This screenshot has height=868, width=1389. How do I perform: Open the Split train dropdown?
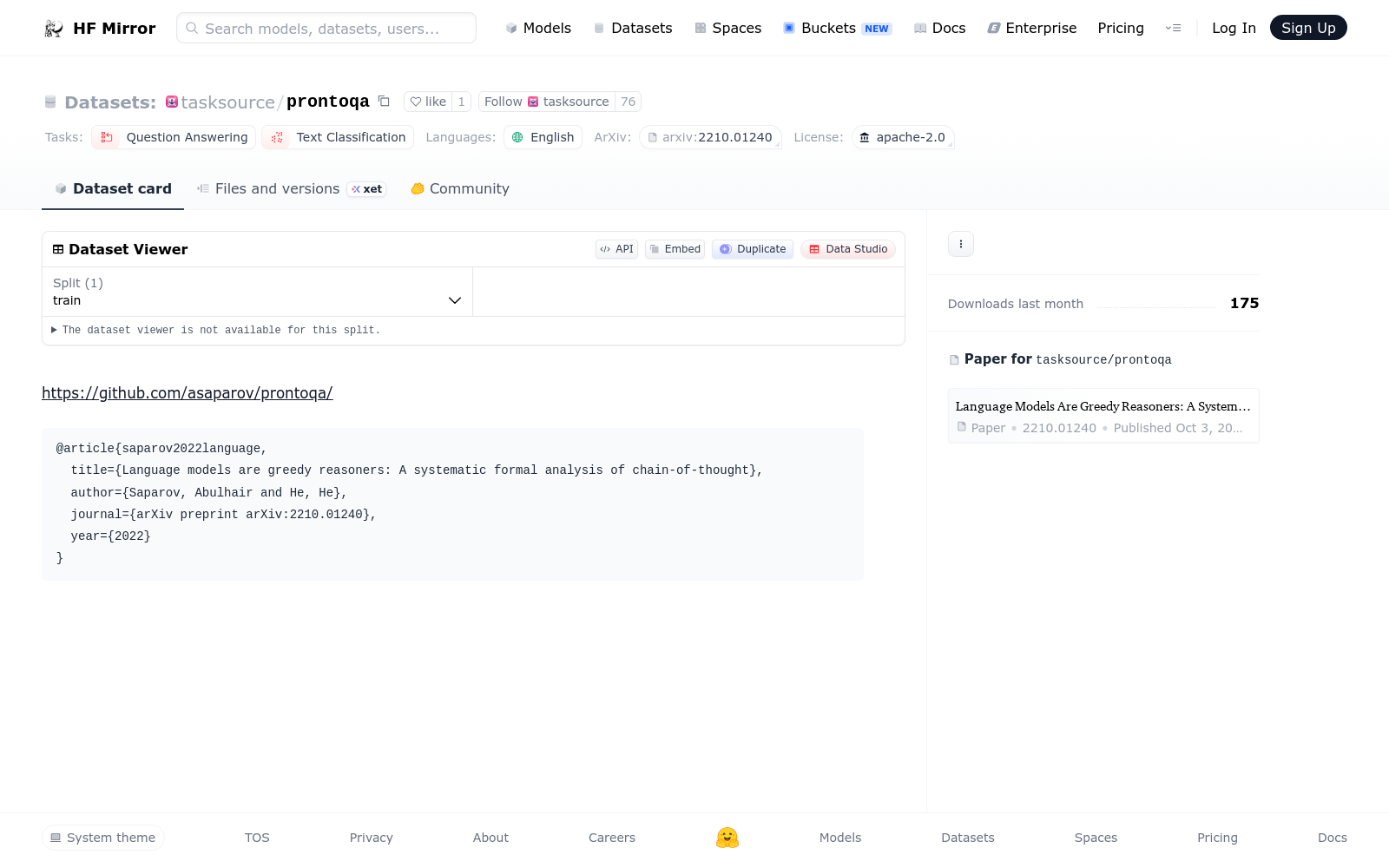pyautogui.click(x=258, y=292)
